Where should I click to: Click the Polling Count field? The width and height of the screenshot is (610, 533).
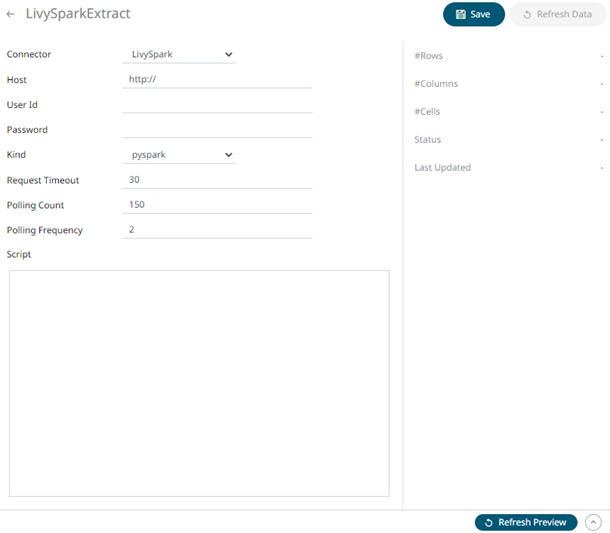(217, 205)
